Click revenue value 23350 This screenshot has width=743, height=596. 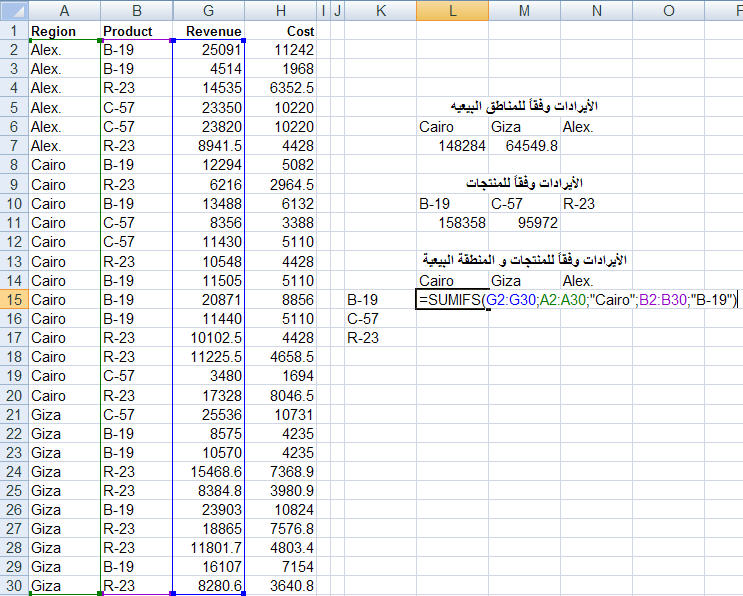[221, 108]
